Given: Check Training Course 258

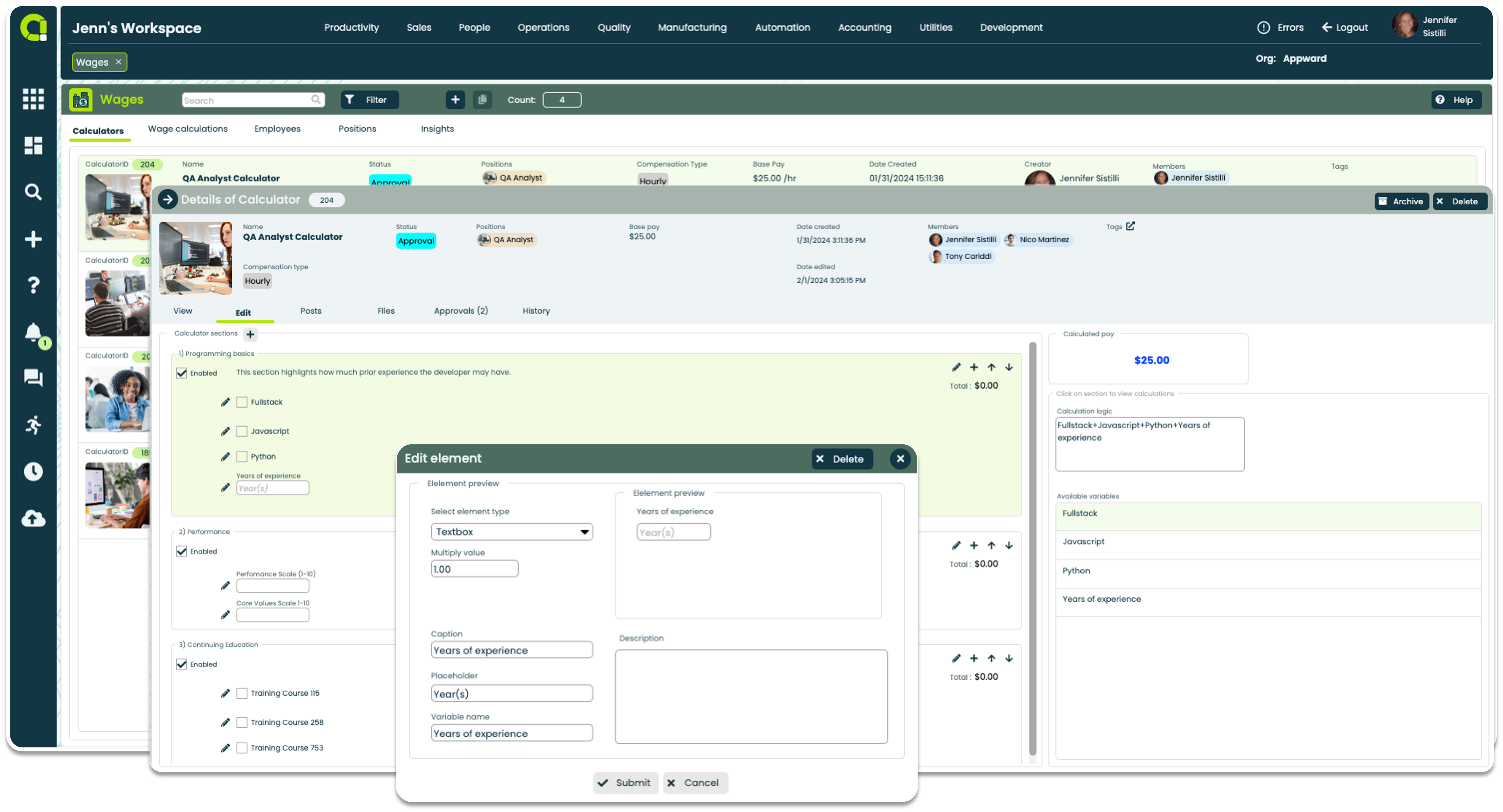Looking at the screenshot, I should [x=242, y=722].
